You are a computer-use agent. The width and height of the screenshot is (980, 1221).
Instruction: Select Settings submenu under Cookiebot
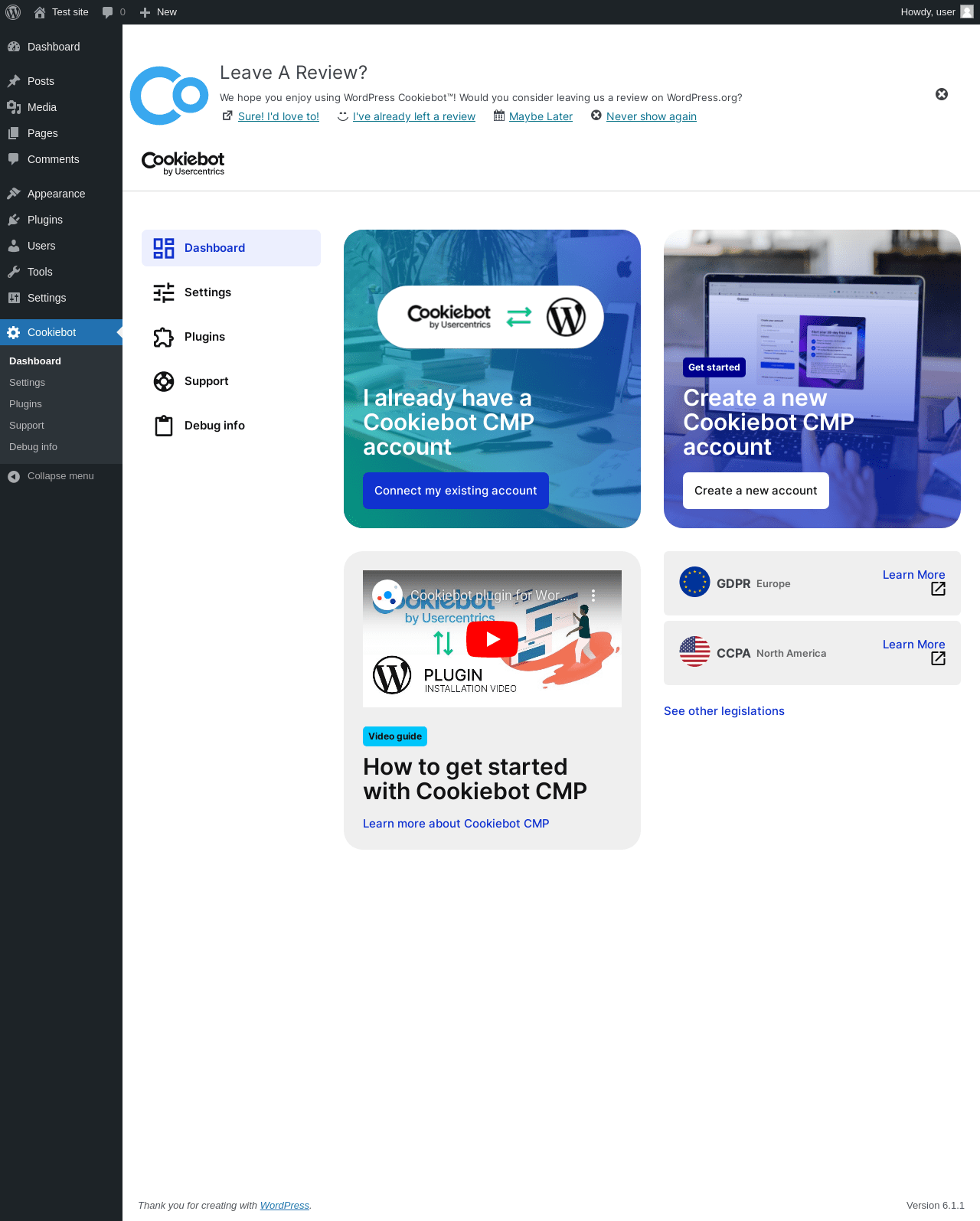(28, 383)
